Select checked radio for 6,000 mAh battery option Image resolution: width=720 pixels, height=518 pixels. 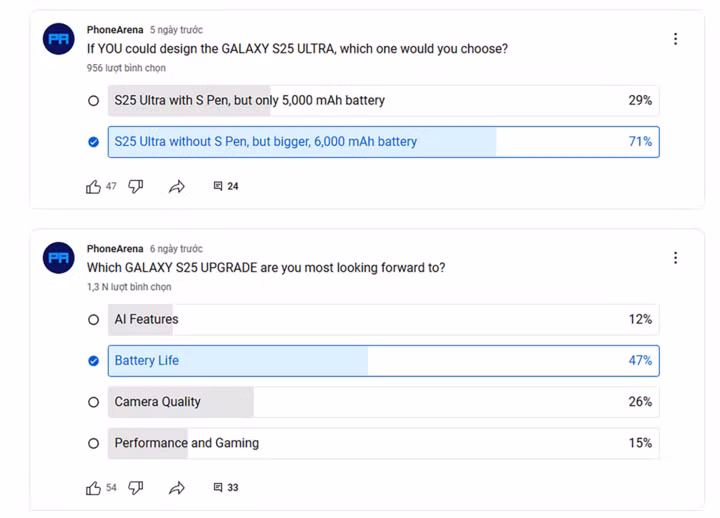[x=93, y=142]
